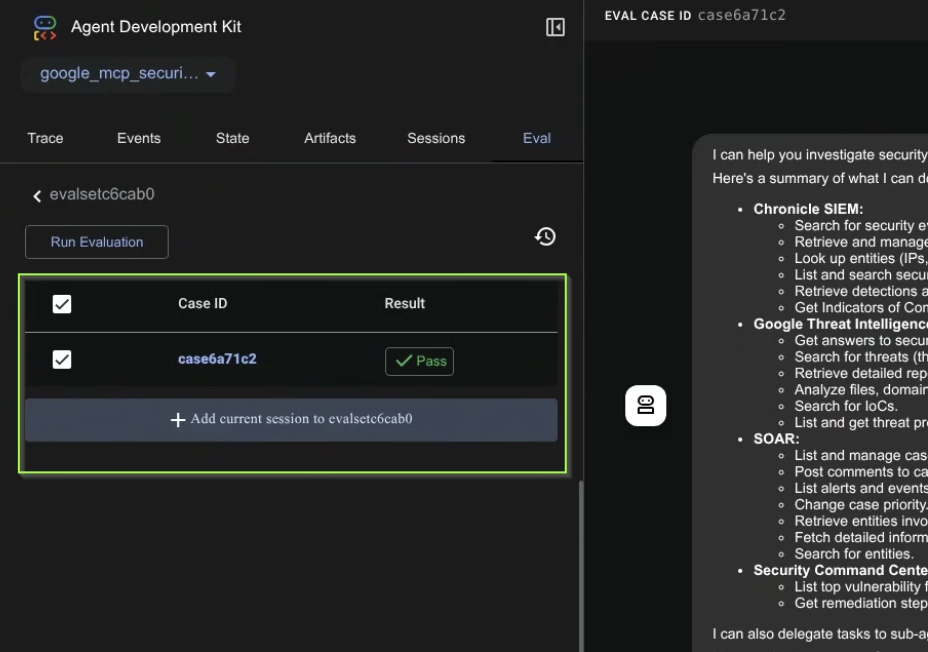Click the 'Search for entities.' bullet
The width and height of the screenshot is (928, 652).
pos(854,554)
